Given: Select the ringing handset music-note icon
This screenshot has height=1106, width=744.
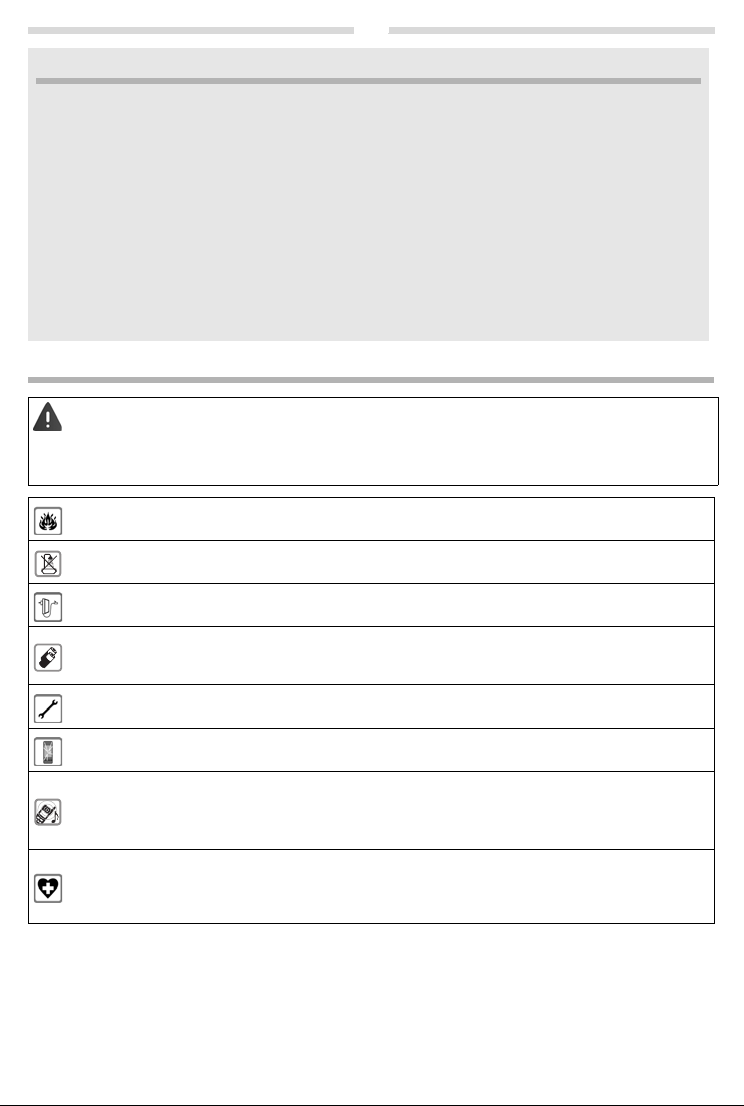Looking at the screenshot, I should 48,813.
